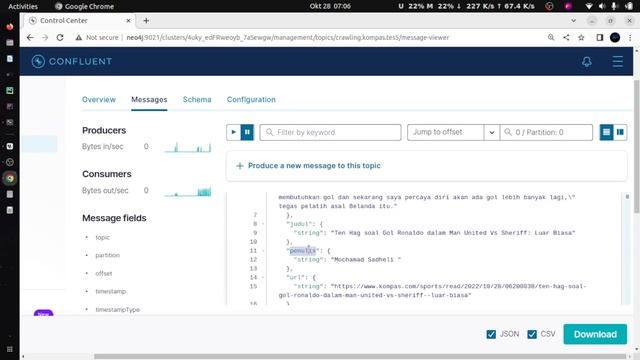
Task: Click the Confluent logo in header
Action: point(71,61)
